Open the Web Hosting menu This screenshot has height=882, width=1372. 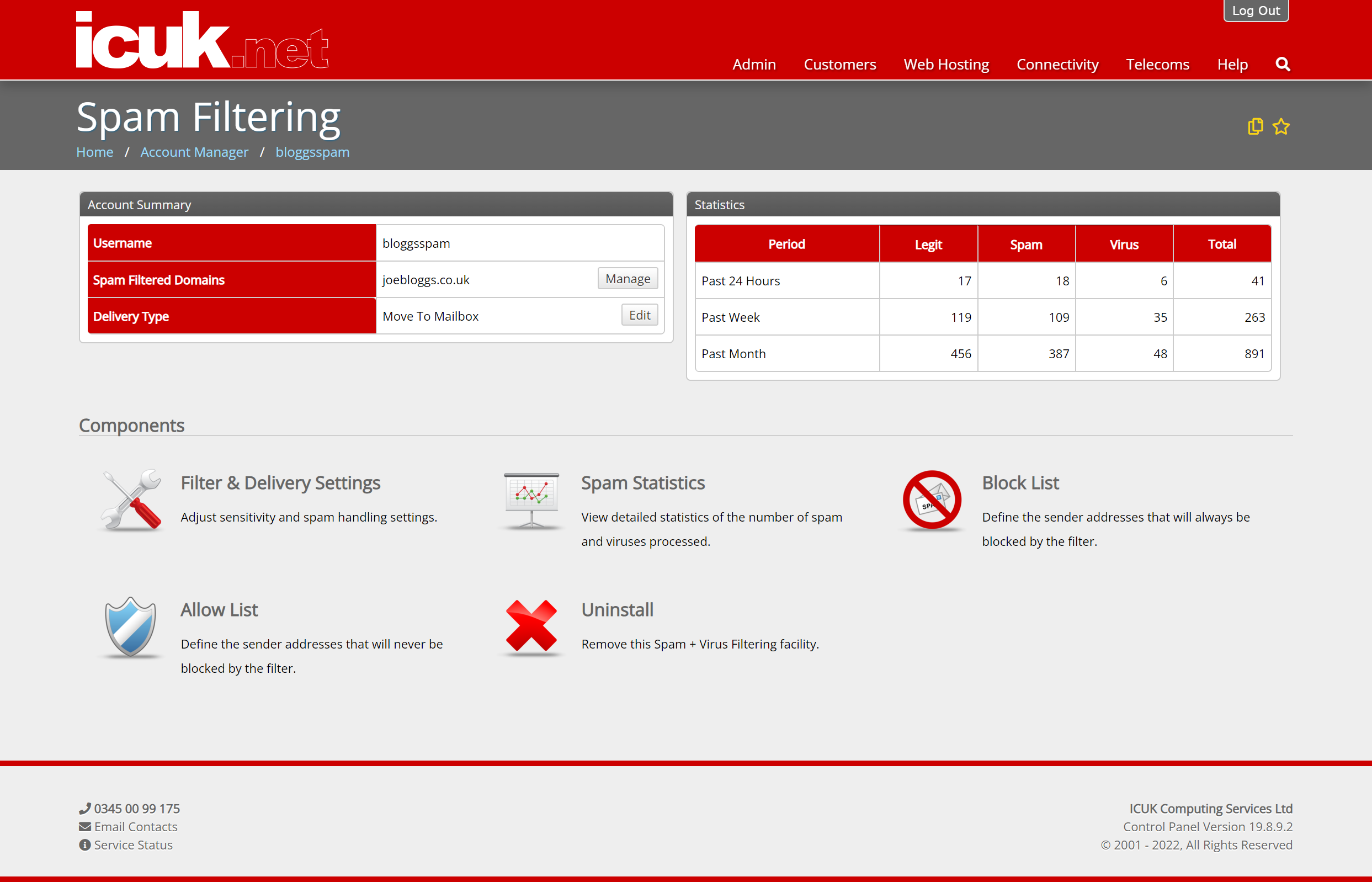[946, 64]
